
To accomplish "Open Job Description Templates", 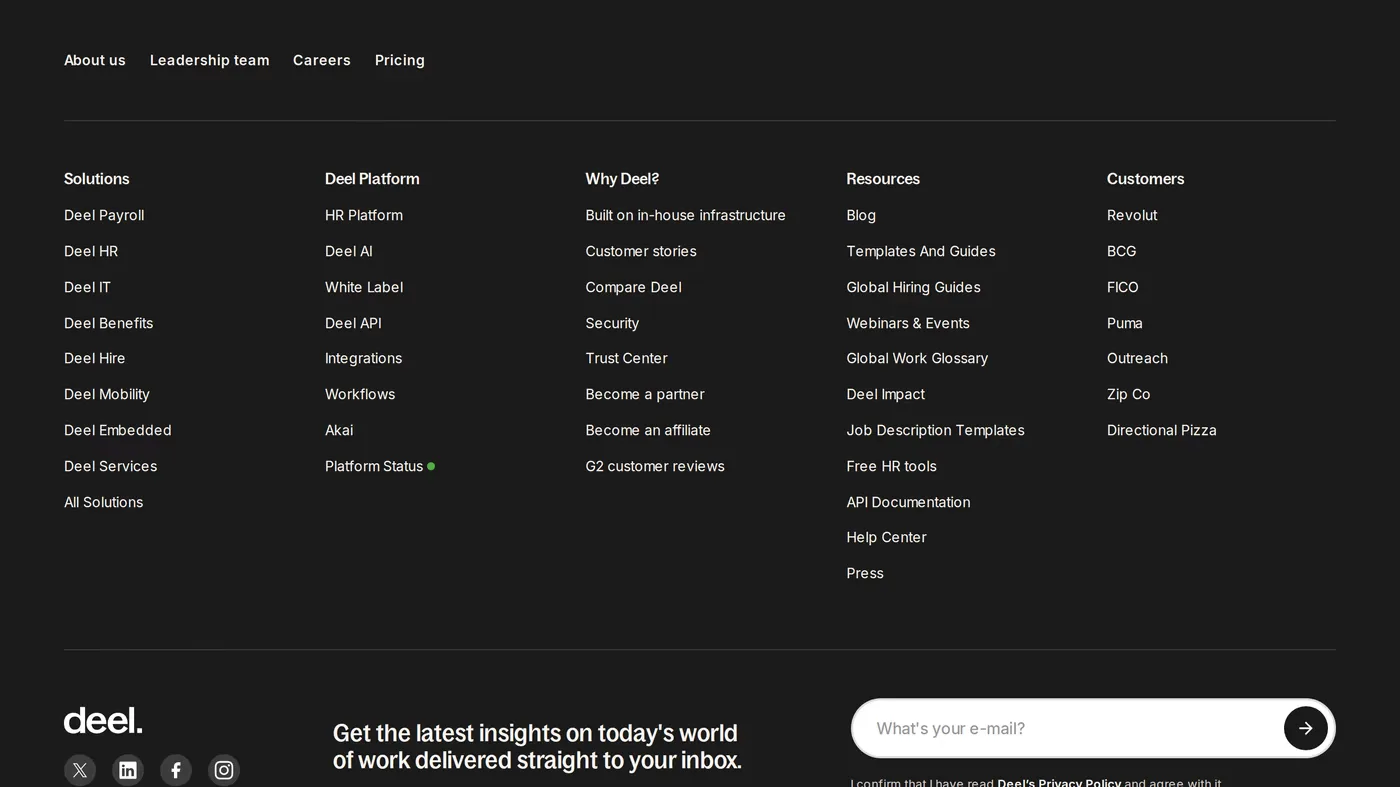I will tap(935, 430).
